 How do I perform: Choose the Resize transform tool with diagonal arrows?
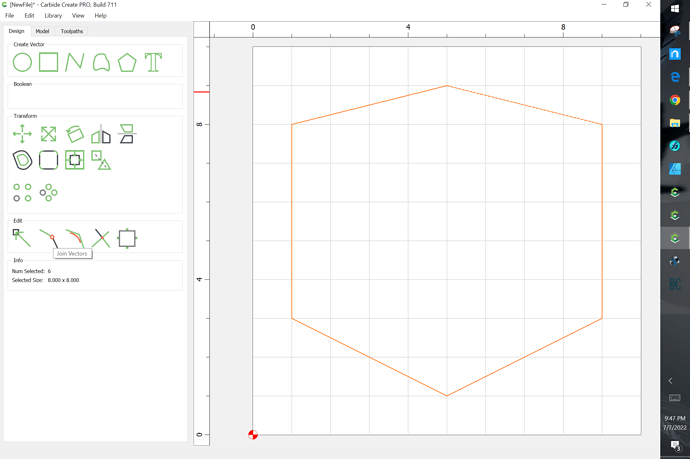pos(48,134)
